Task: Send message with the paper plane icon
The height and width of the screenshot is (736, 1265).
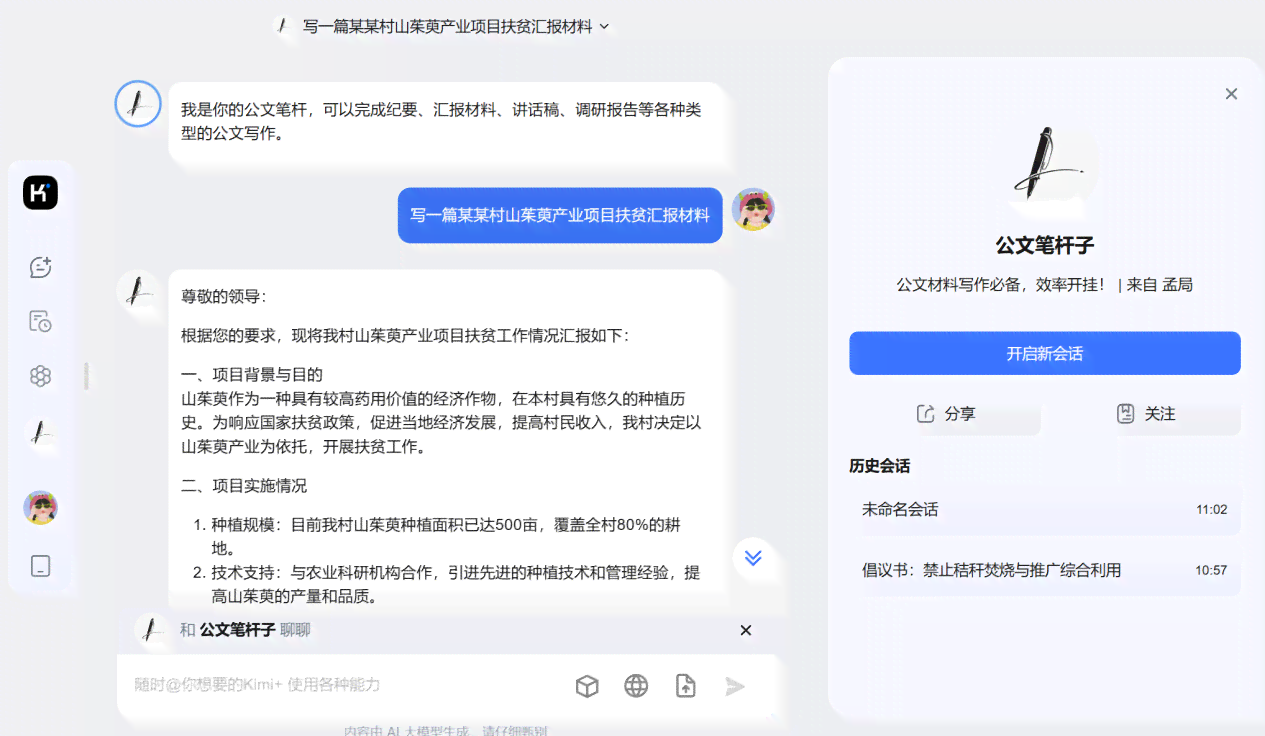Action: point(735,685)
